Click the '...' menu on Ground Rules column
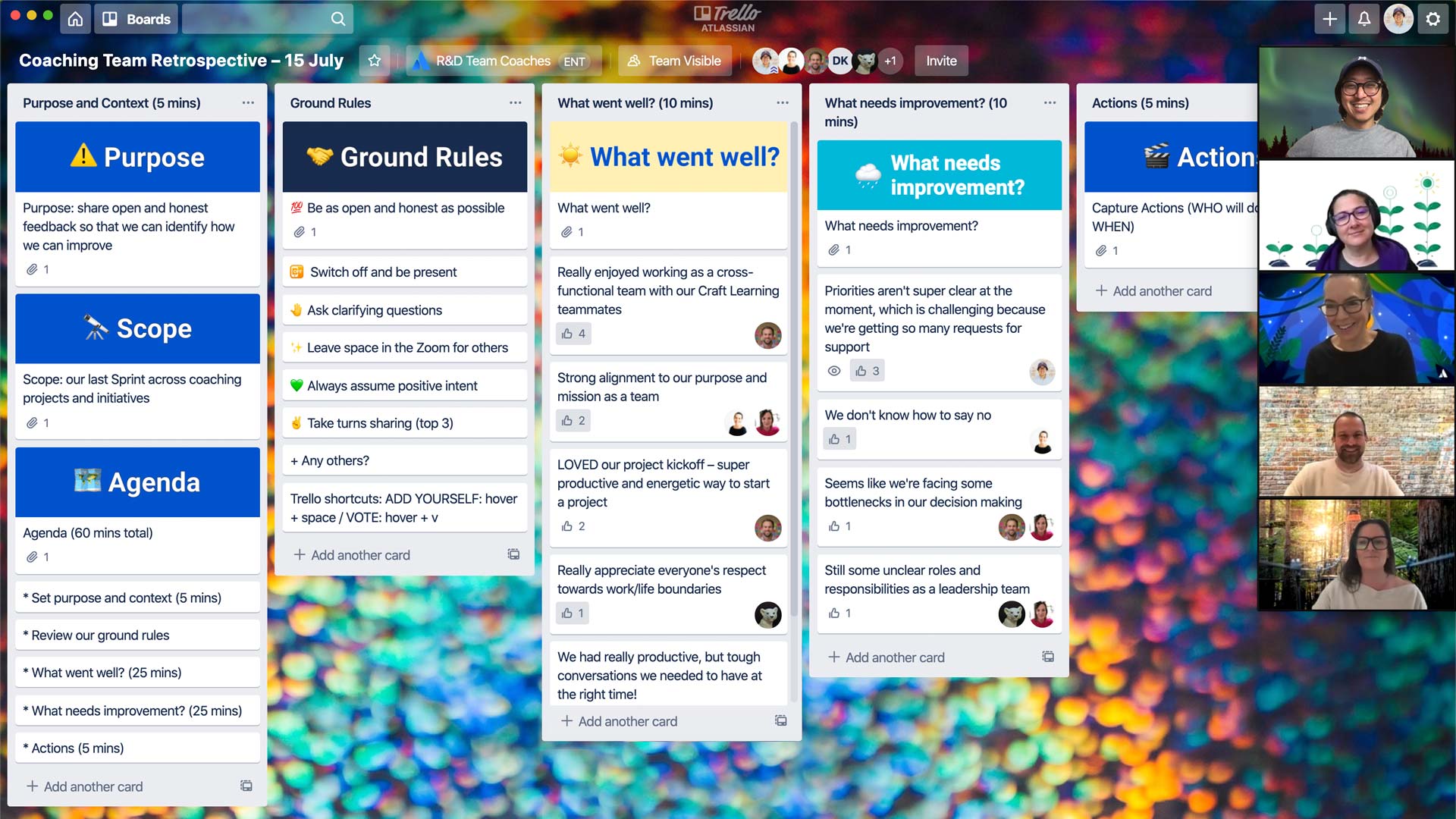Screen dimensions: 1456x819 515,102
